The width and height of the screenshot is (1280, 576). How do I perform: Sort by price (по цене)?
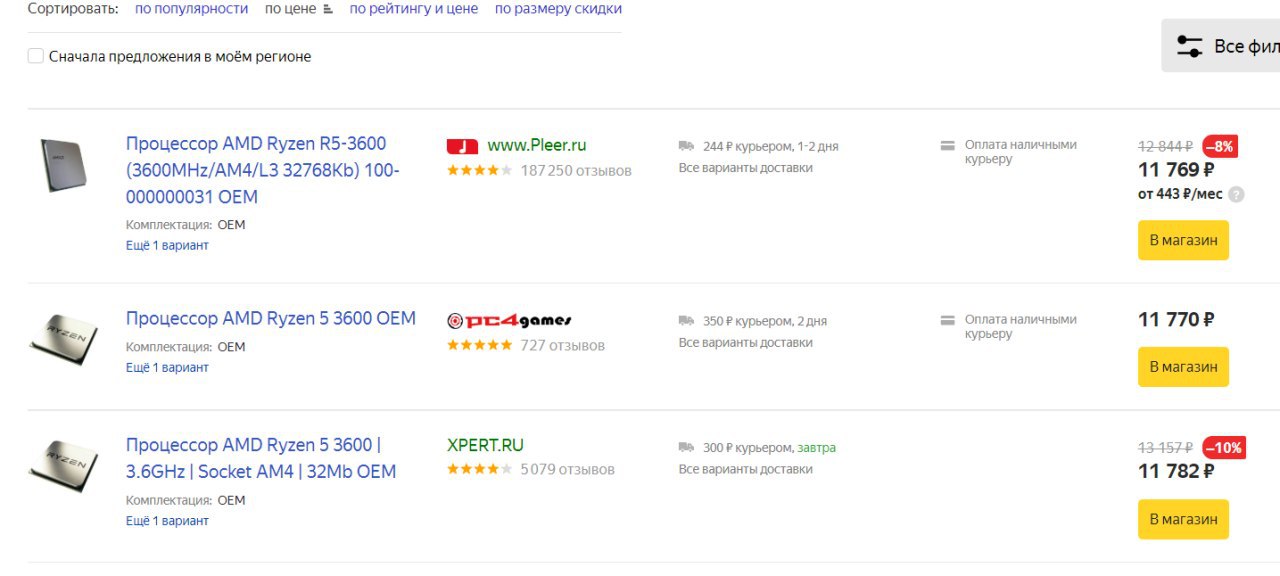tap(289, 9)
